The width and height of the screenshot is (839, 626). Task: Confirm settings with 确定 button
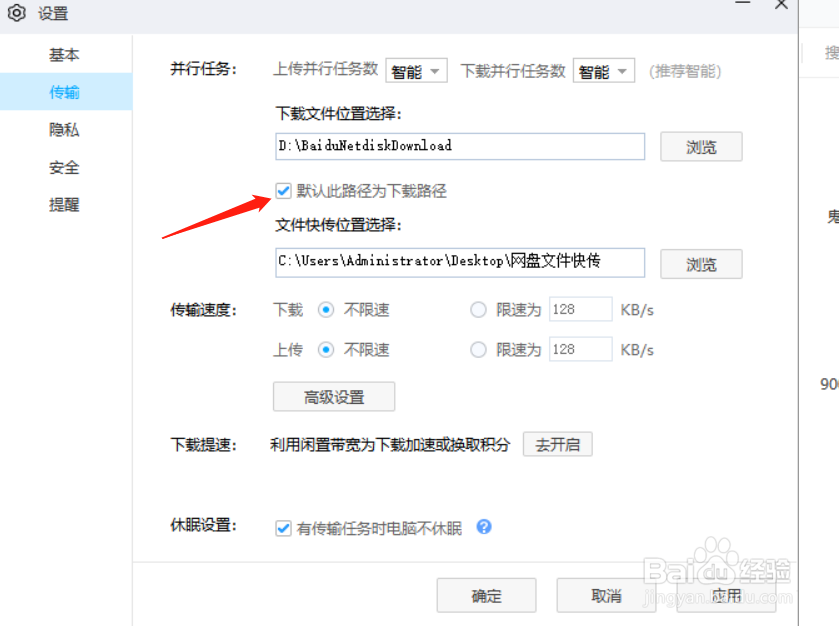[x=486, y=595]
